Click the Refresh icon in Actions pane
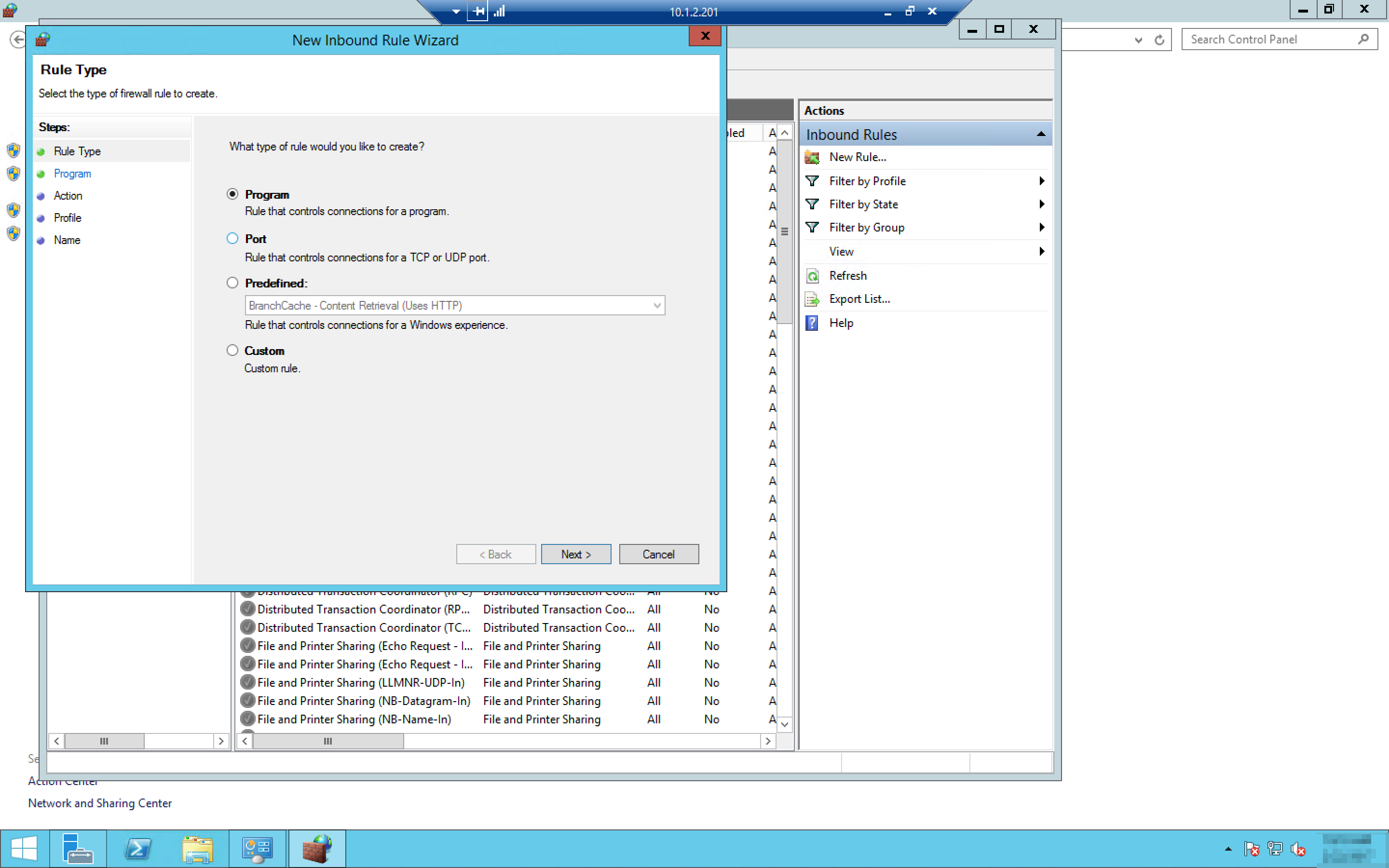 [812, 275]
